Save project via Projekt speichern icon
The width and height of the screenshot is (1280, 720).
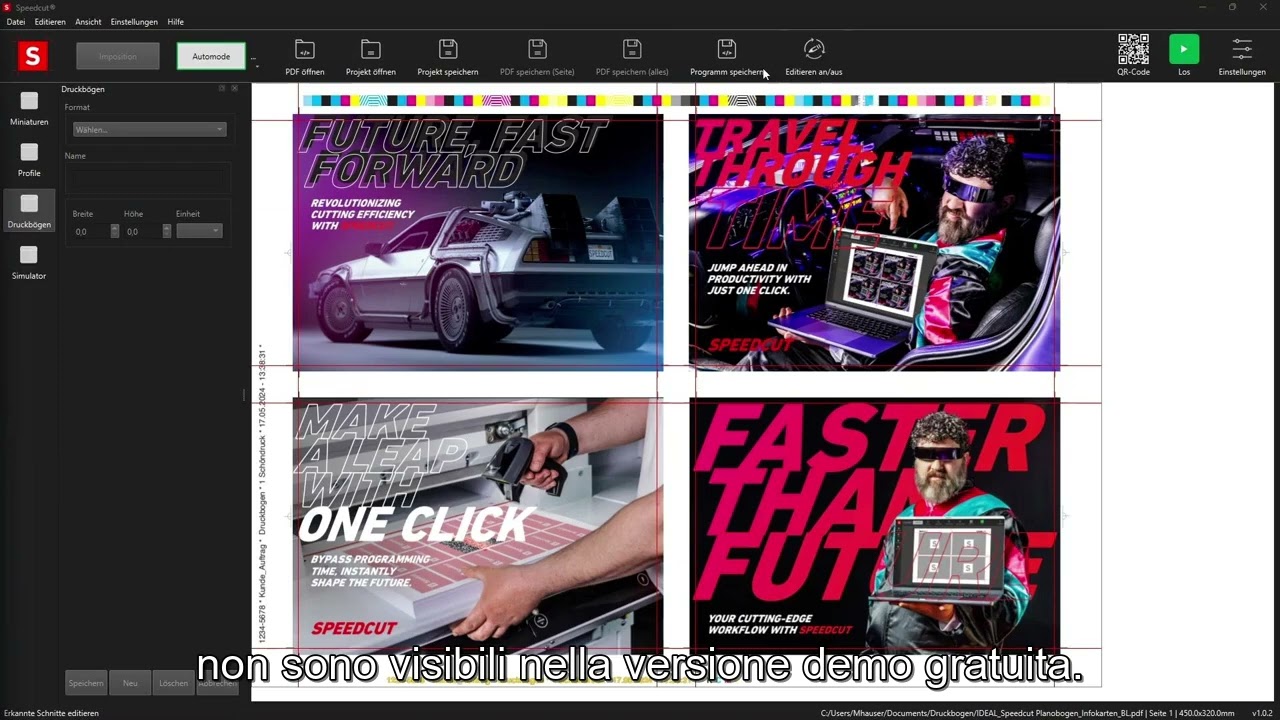click(448, 49)
